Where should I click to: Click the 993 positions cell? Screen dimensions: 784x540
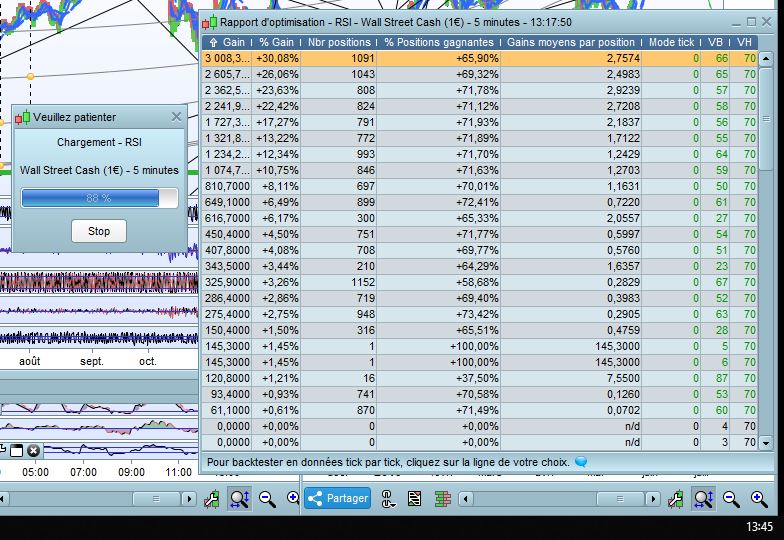(x=339, y=154)
